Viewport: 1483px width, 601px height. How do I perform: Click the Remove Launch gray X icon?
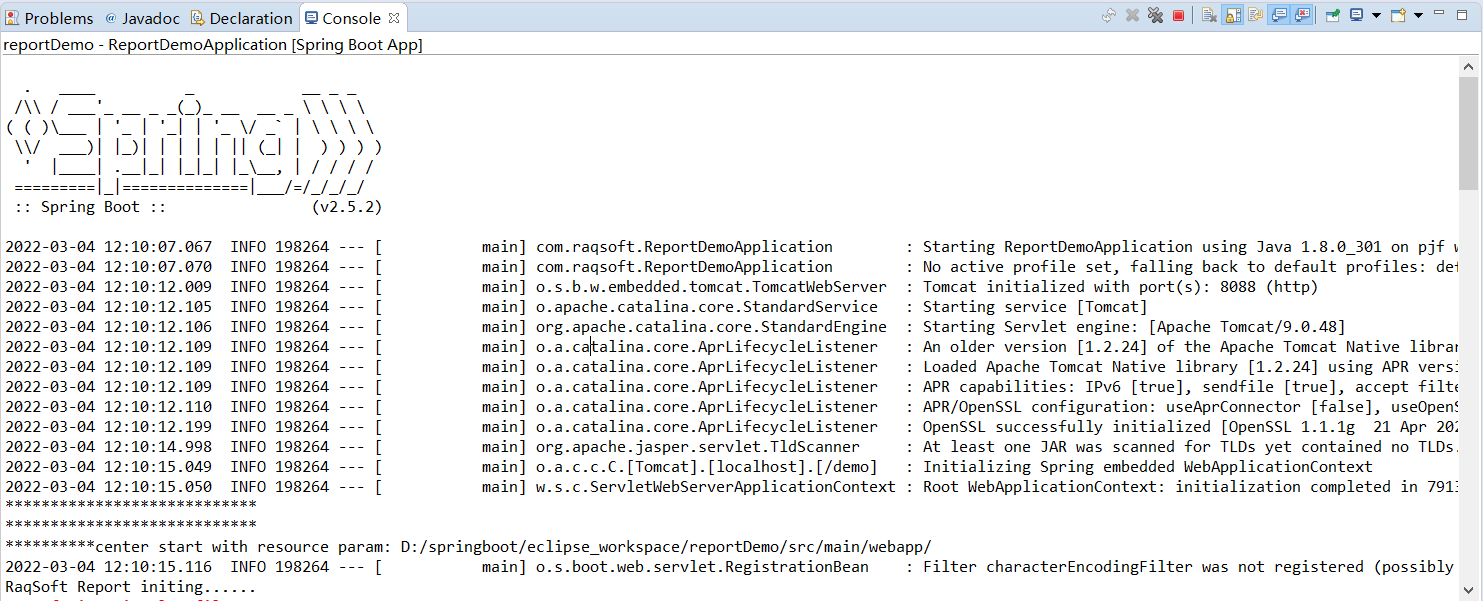[x=1132, y=15]
